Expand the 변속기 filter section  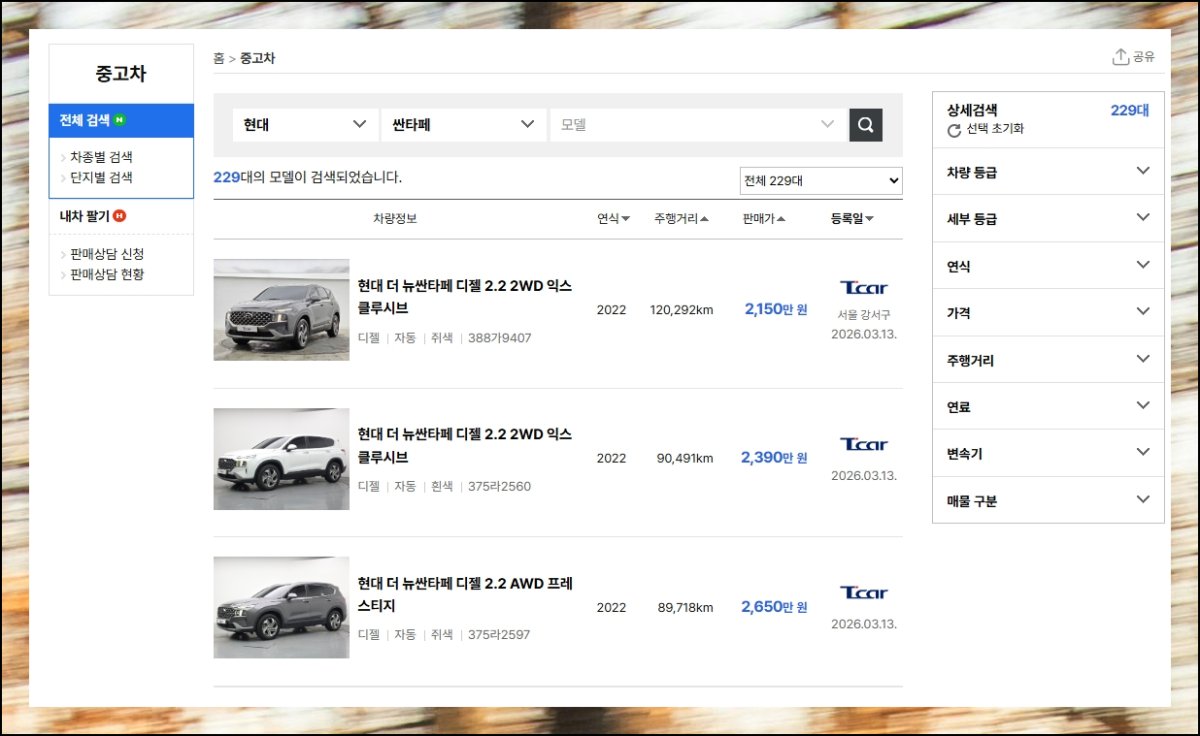1048,454
